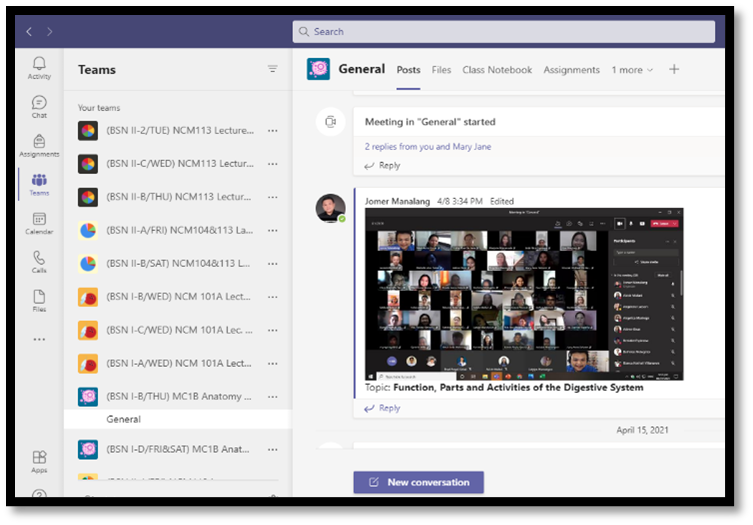Open the Calendar app icon
This screenshot has height=525, width=753.
39,223
